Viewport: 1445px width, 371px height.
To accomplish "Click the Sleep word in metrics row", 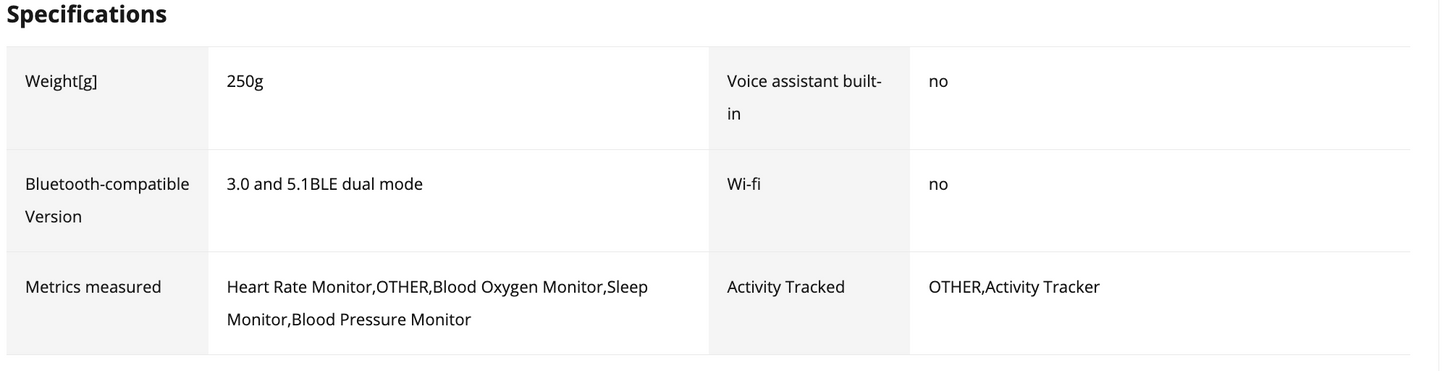I will coord(628,287).
